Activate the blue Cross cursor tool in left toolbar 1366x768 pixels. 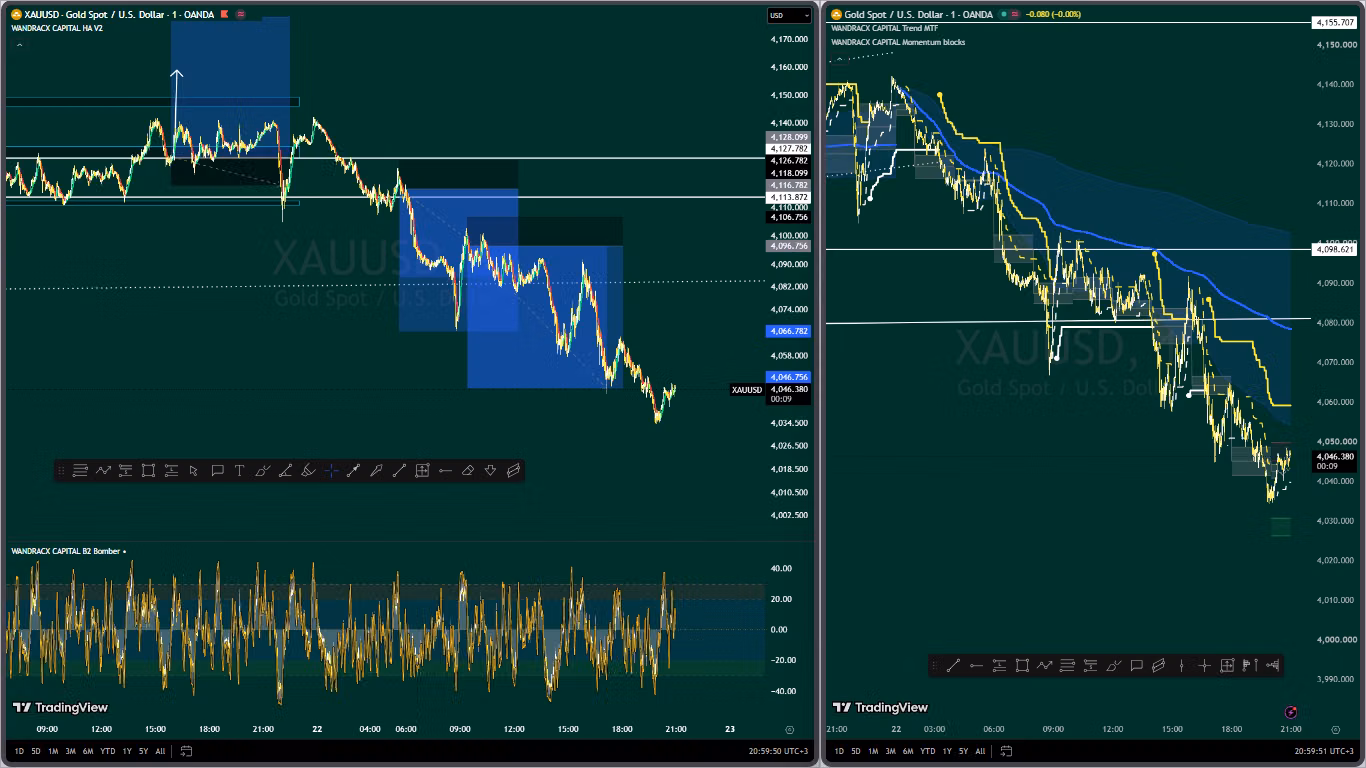(x=332, y=470)
